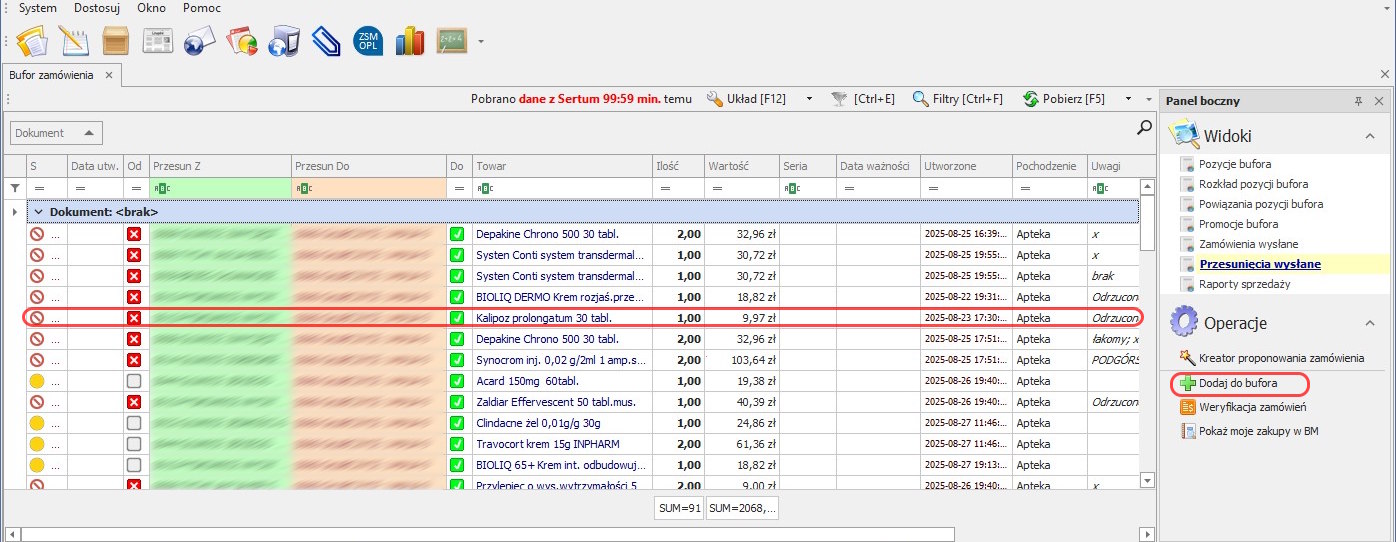The height and width of the screenshot is (542, 1396).
Task: Collapse the Widoki section in side panel
Action: tap(1370, 136)
